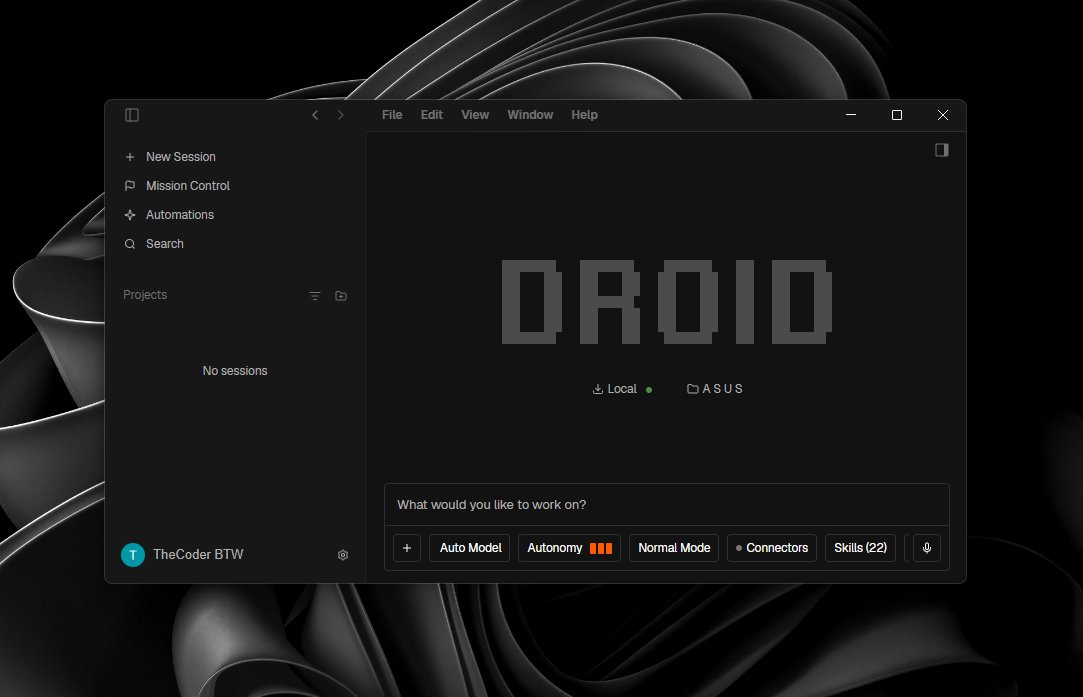
Task: Toggle the left sidebar panel icon
Action: pyautogui.click(x=132, y=115)
